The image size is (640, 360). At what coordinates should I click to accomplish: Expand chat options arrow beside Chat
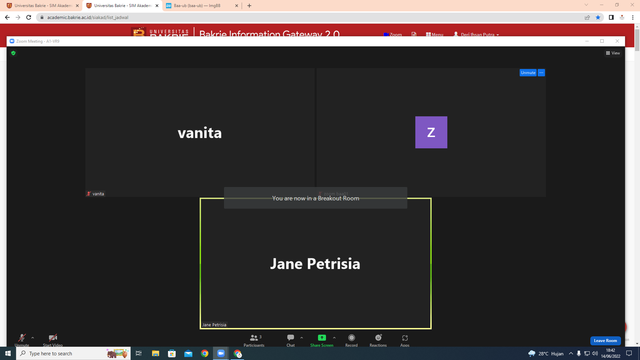pyautogui.click(x=302, y=338)
